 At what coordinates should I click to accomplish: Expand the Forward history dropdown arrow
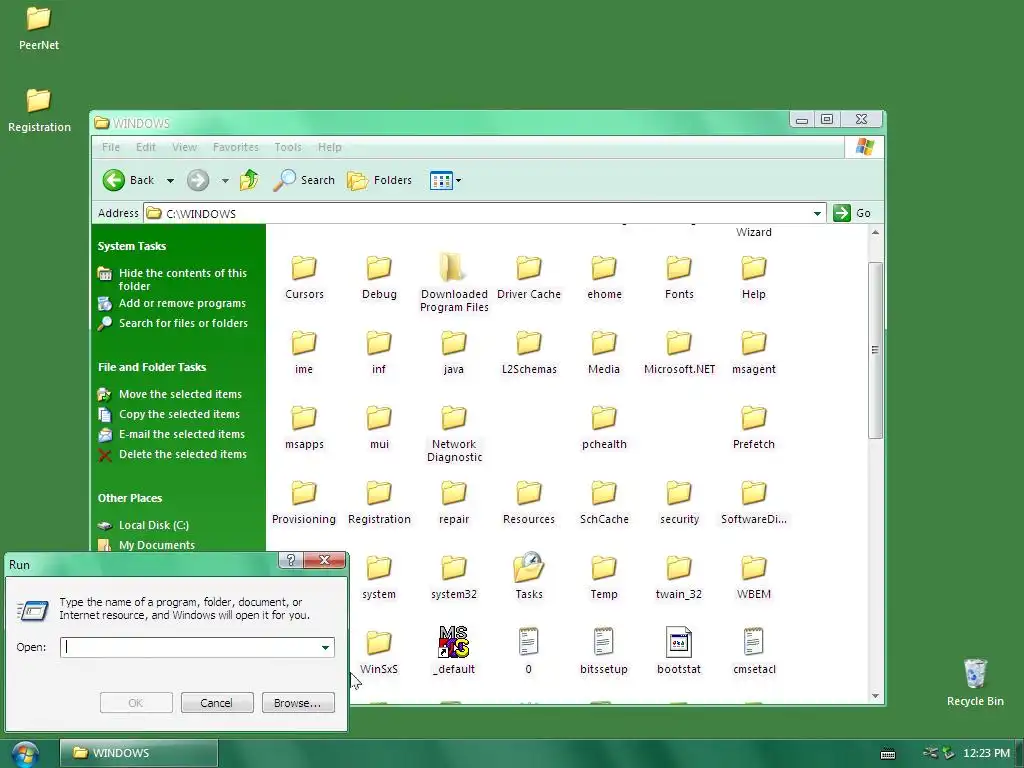coord(225,180)
